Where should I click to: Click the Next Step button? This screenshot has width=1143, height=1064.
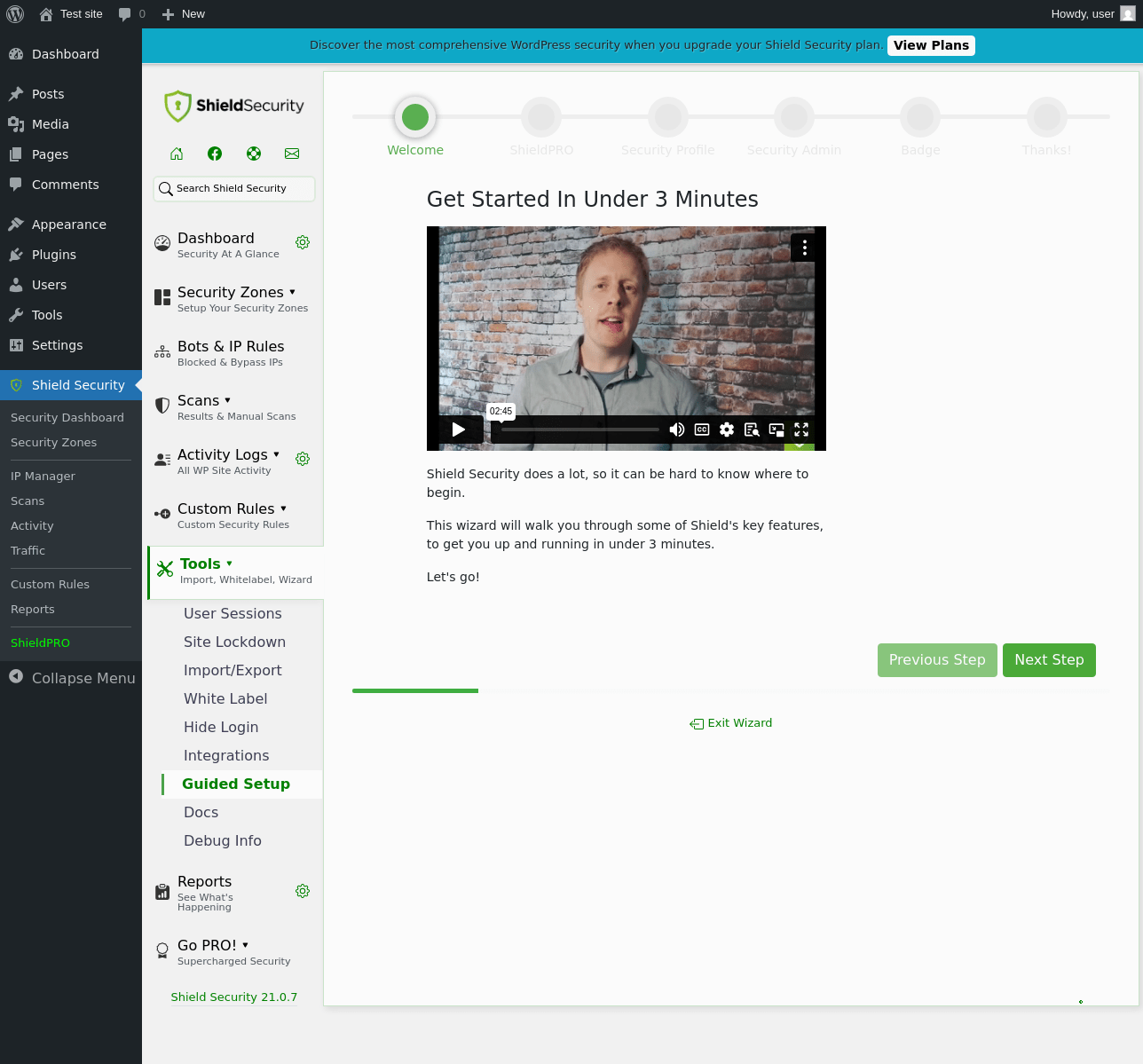click(1049, 660)
